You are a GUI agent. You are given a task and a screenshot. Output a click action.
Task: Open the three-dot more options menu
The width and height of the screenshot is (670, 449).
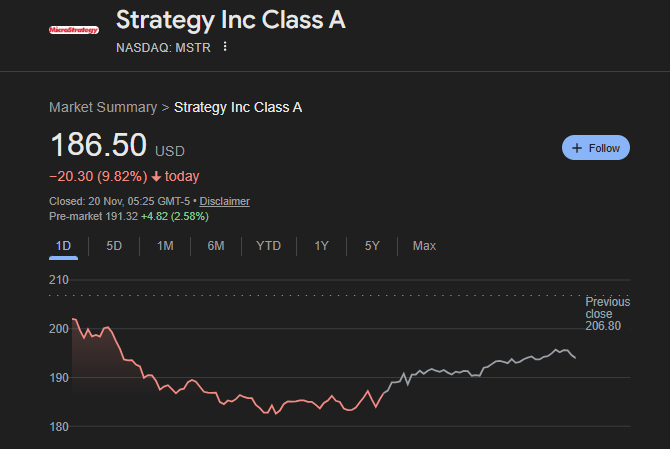click(225, 46)
